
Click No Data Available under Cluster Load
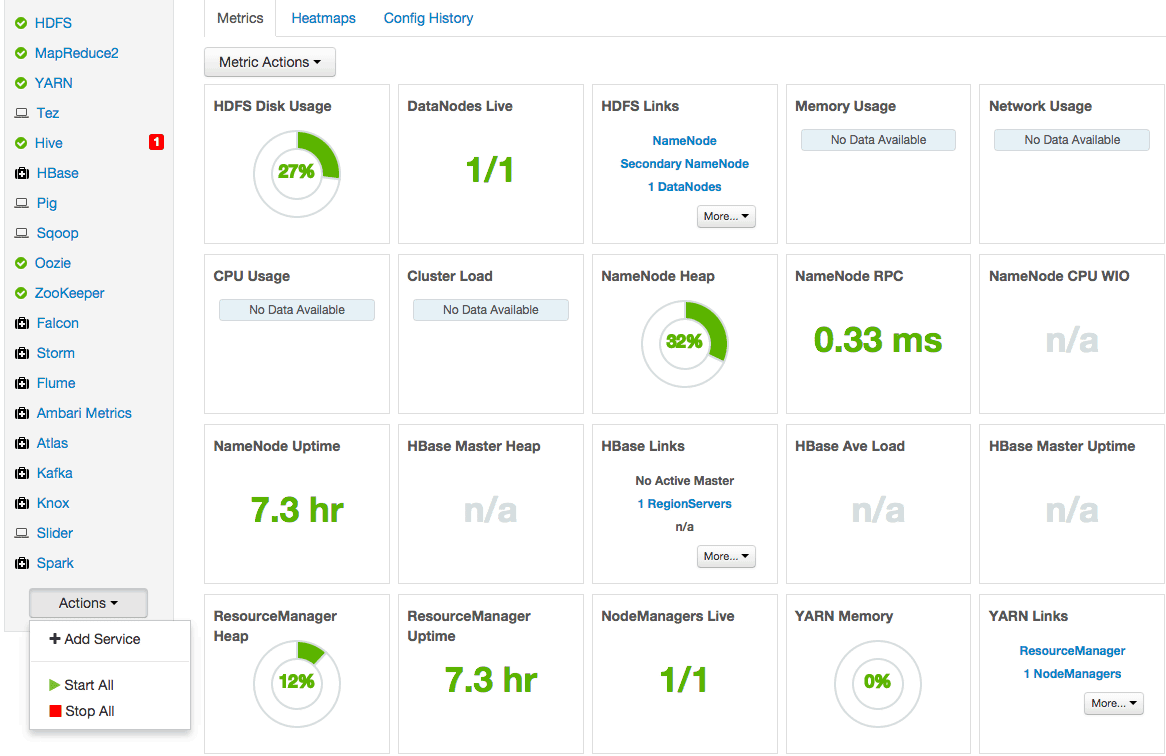coord(491,310)
